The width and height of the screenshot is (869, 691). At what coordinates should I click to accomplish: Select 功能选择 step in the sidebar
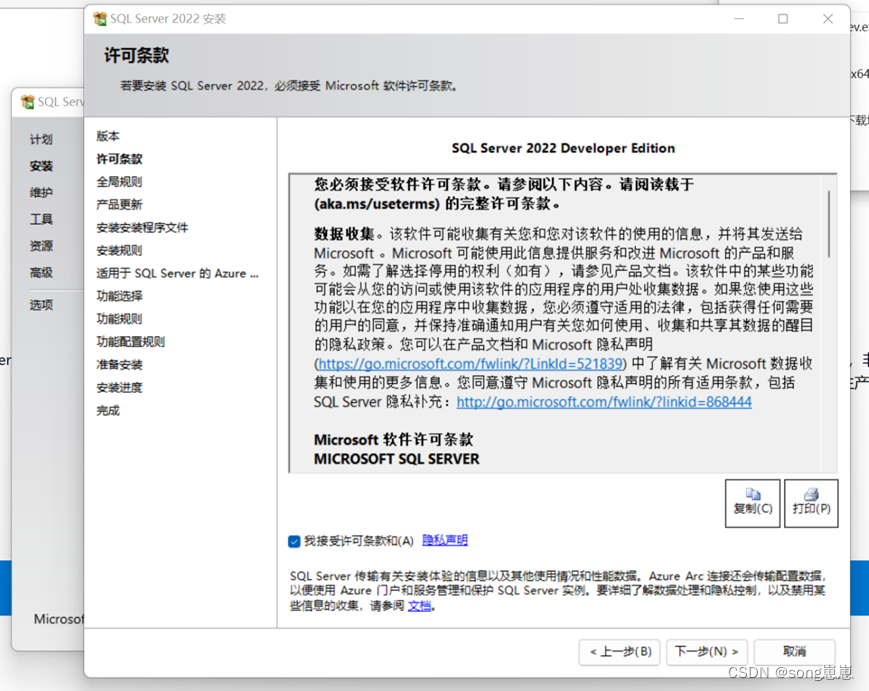(x=120, y=296)
